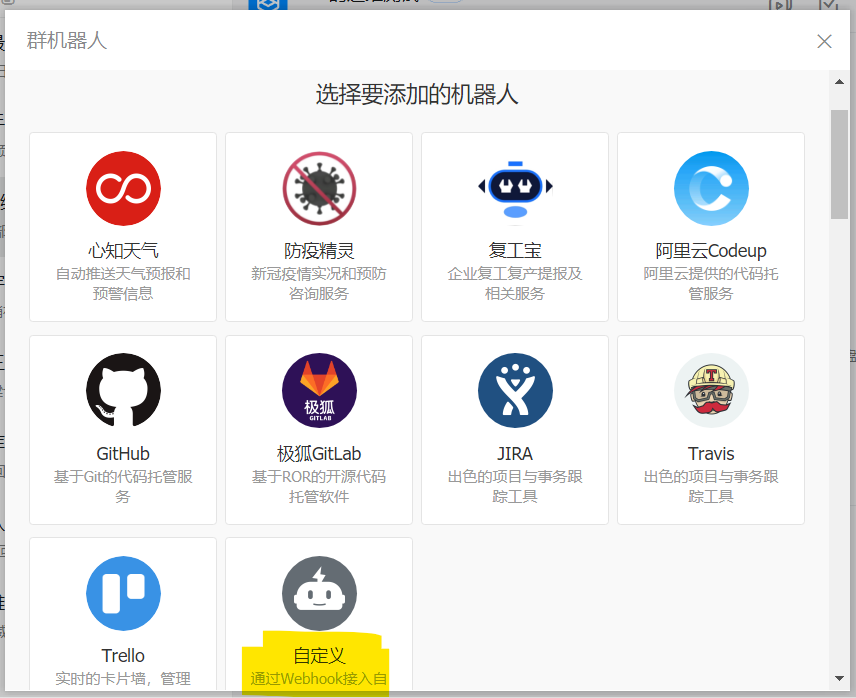Select the 防疫精灵 virus icon

coord(319,188)
